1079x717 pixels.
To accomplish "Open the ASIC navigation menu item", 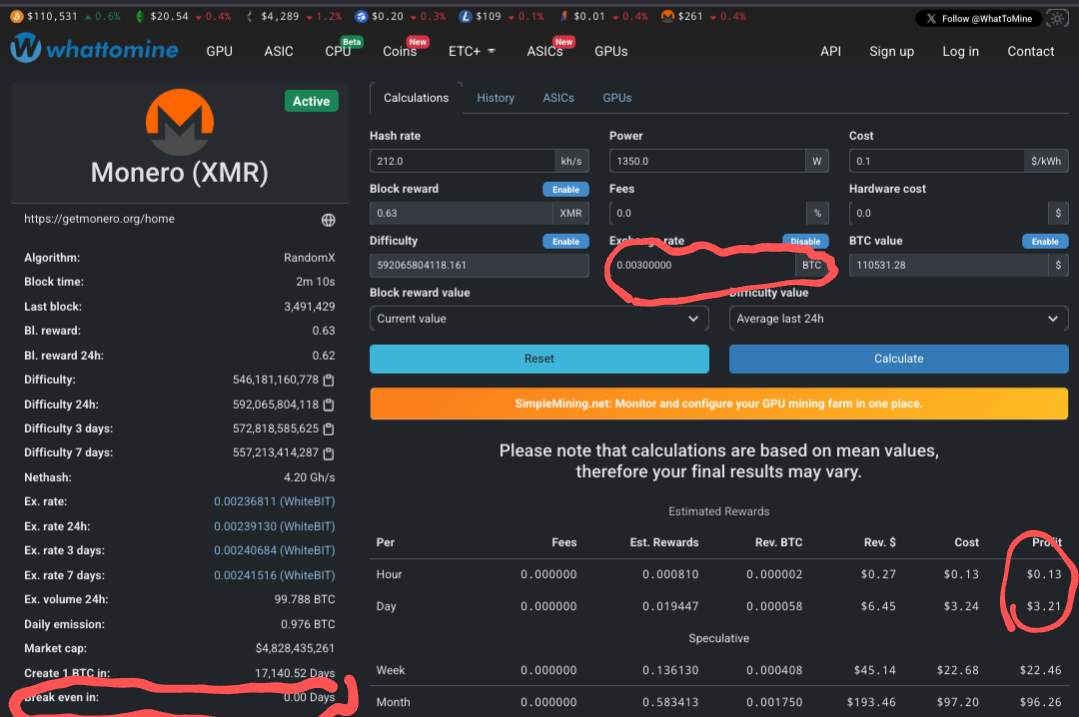I will point(279,52).
